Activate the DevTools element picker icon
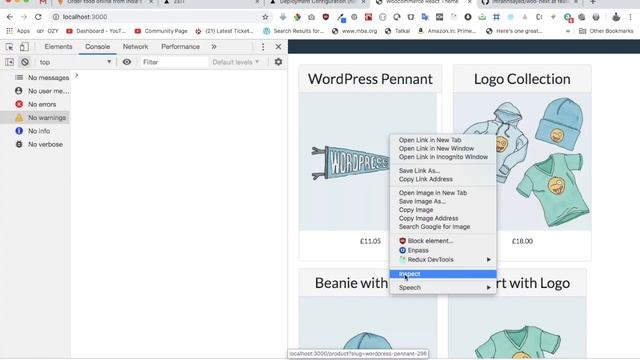Screen dimensions: 640x360 [x=9, y=47]
